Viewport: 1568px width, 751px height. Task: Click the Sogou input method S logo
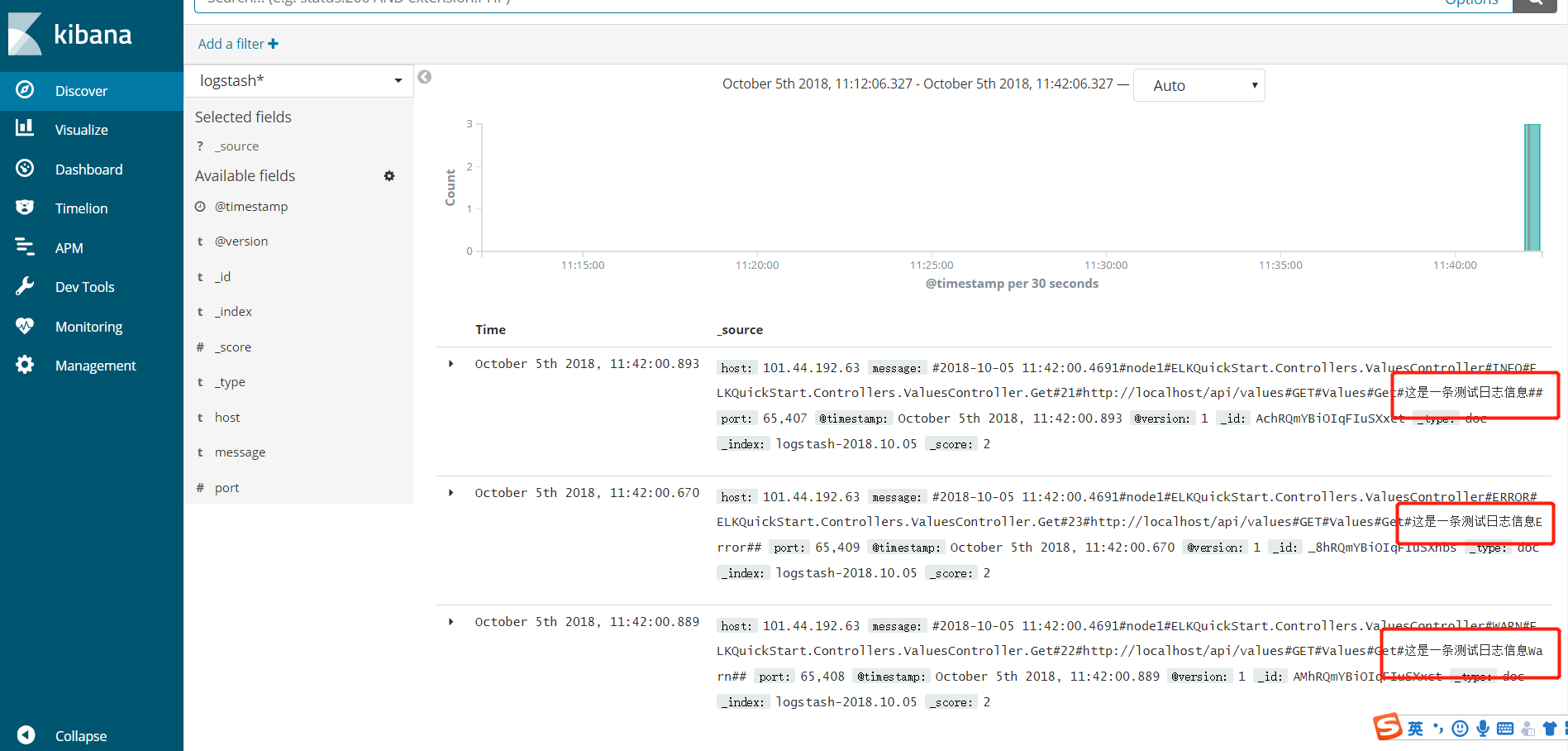coord(1388,727)
